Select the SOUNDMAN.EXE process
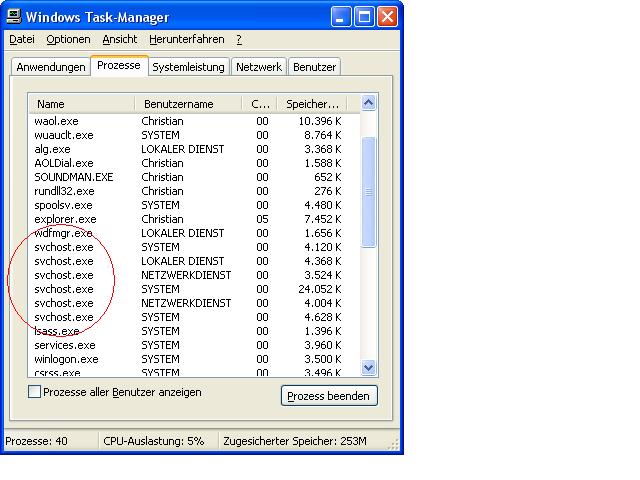The image size is (640, 480). [x=194, y=177]
